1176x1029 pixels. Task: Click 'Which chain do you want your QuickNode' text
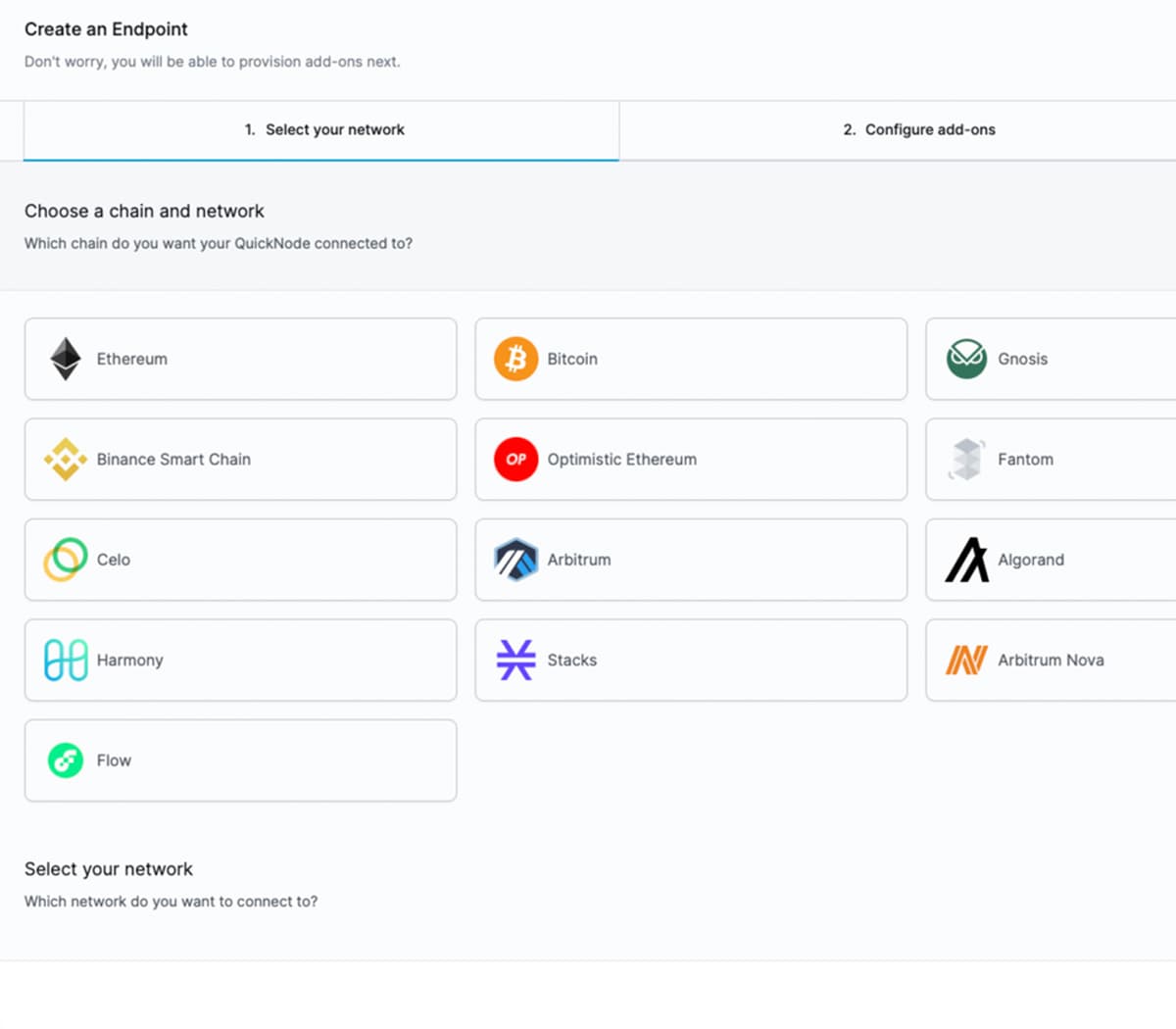tap(219, 243)
